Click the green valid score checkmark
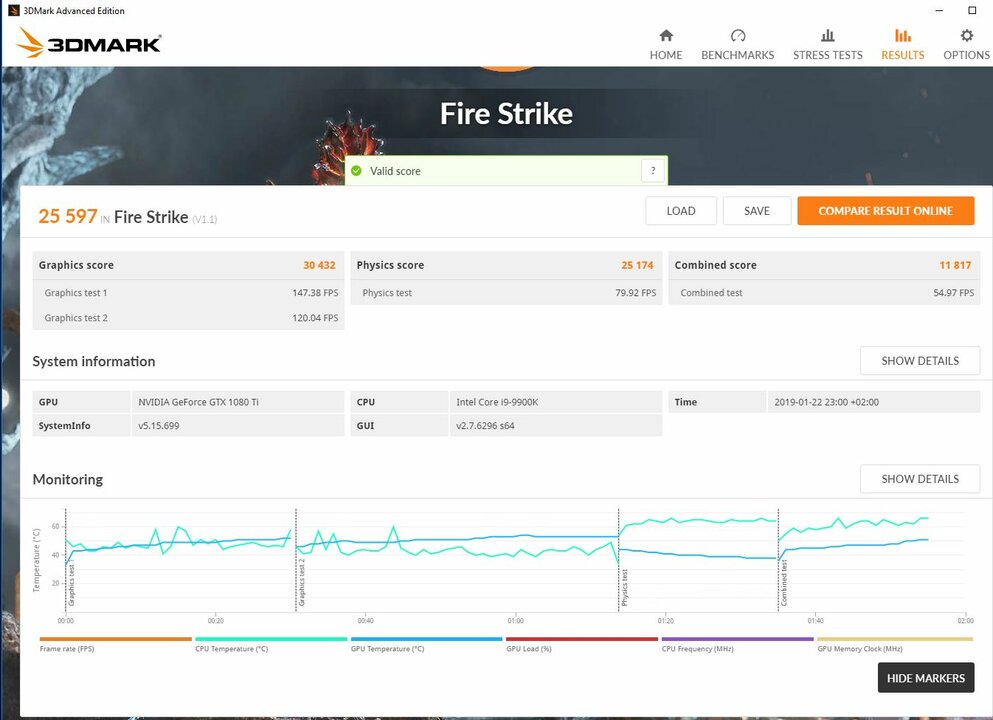Viewport: 993px width, 720px height. 357,171
